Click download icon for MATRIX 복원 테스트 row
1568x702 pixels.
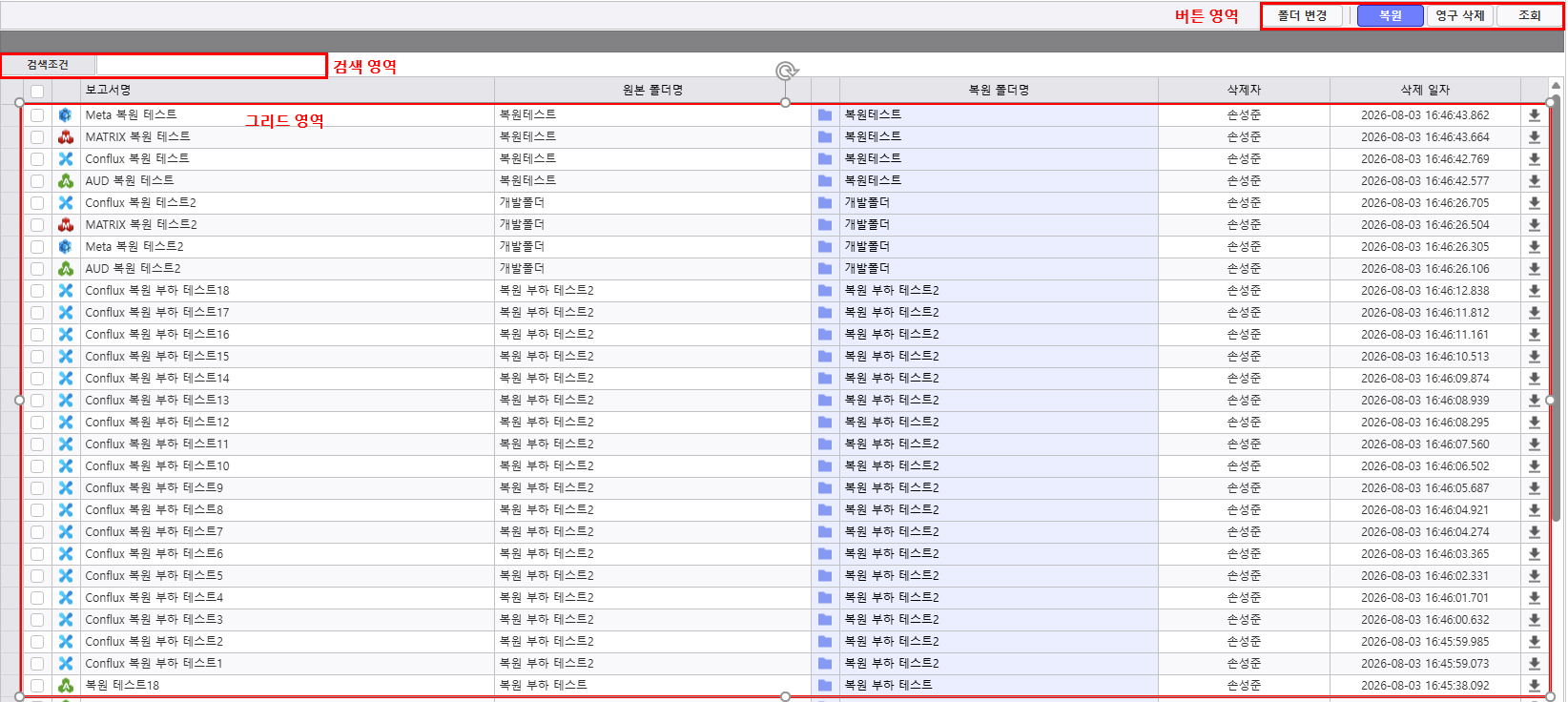pyautogui.click(x=1535, y=136)
